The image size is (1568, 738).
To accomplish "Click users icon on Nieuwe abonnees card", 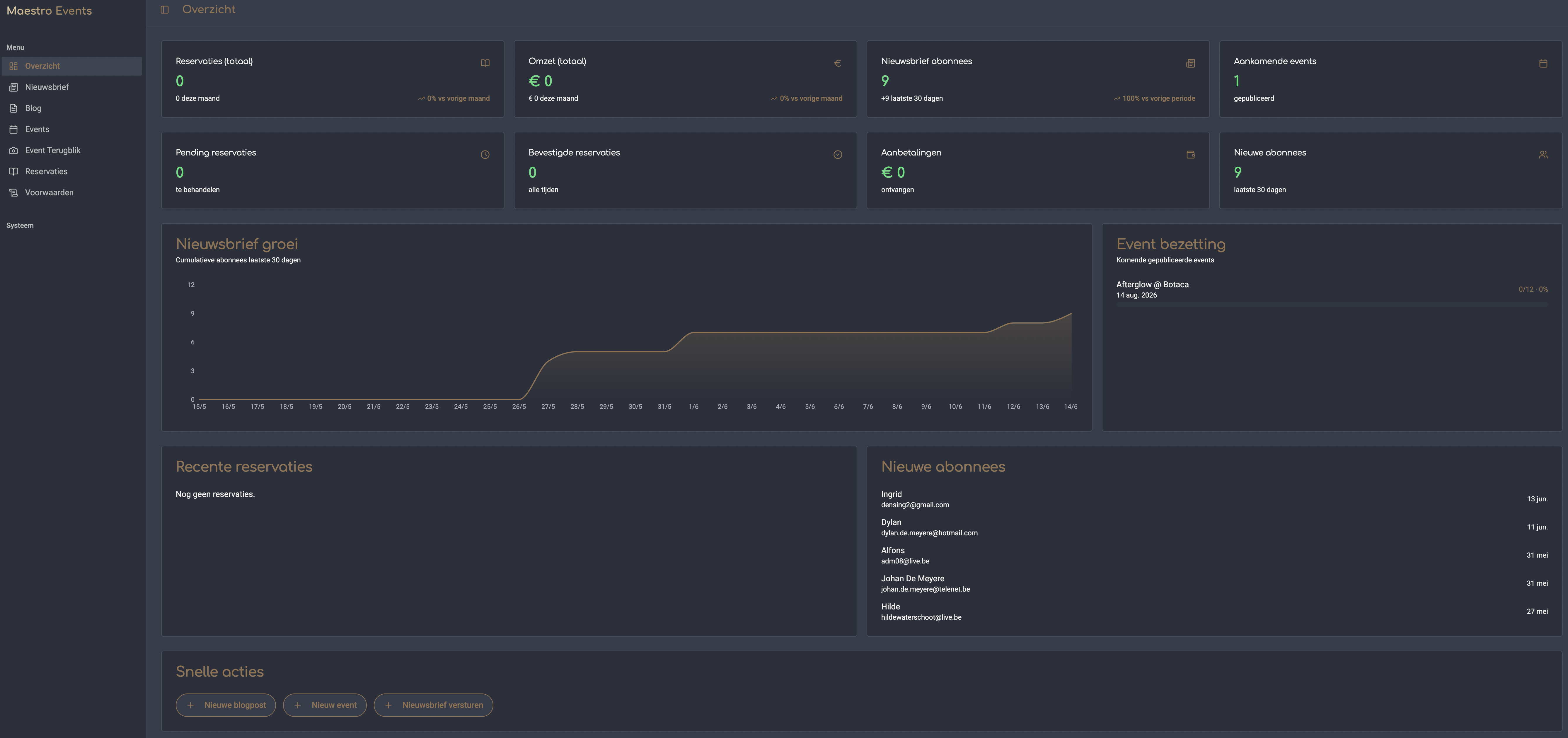I will pyautogui.click(x=1543, y=155).
